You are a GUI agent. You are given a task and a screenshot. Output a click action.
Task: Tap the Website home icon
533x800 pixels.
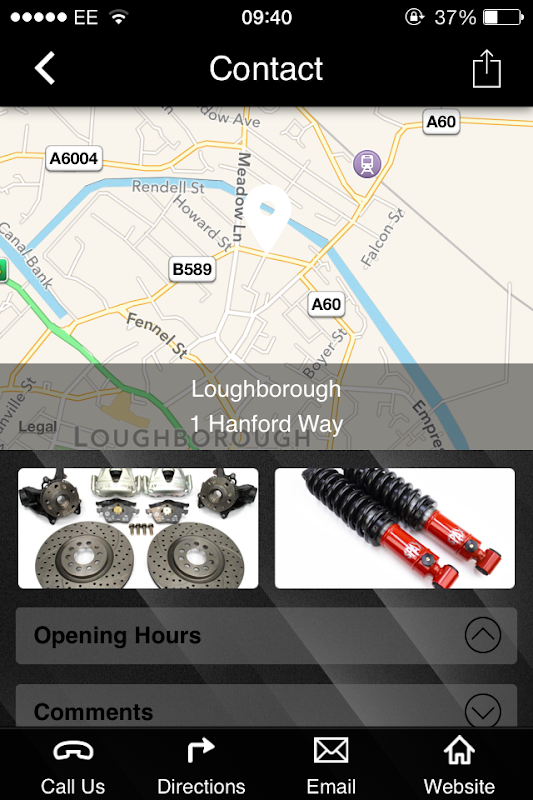[459, 749]
